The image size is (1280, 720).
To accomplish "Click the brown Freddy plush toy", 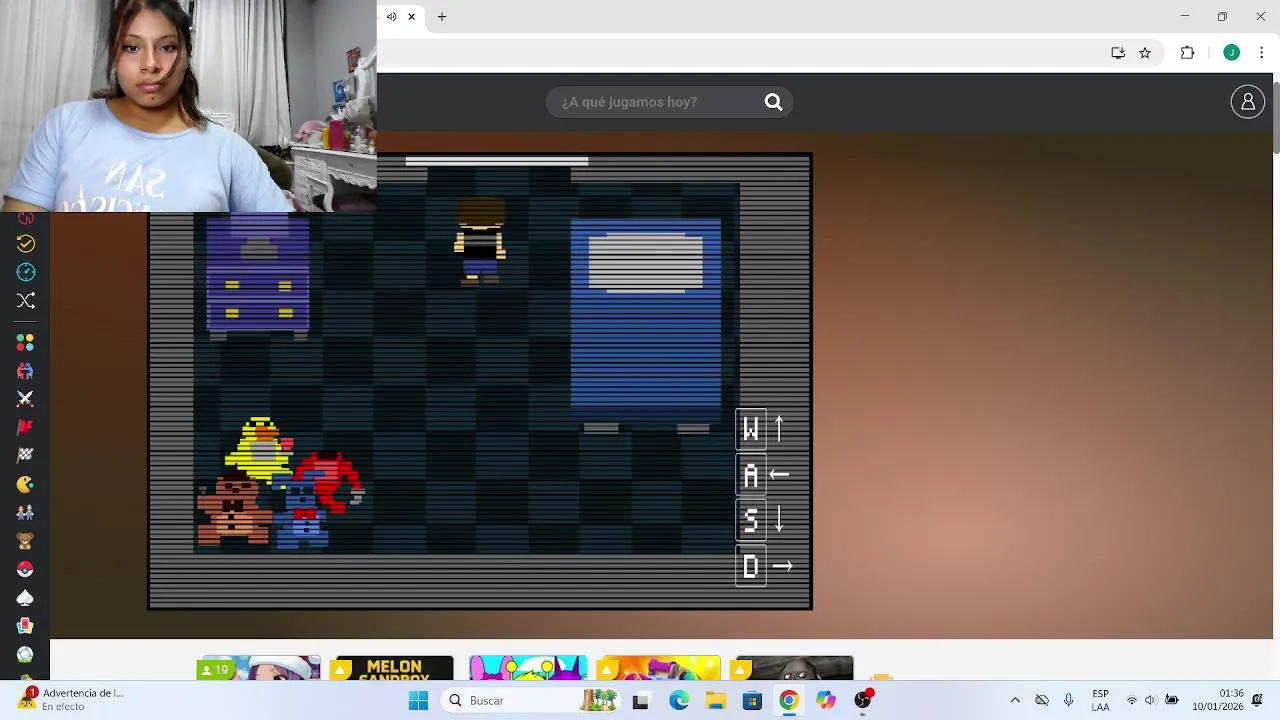I will pyautogui.click(x=235, y=510).
